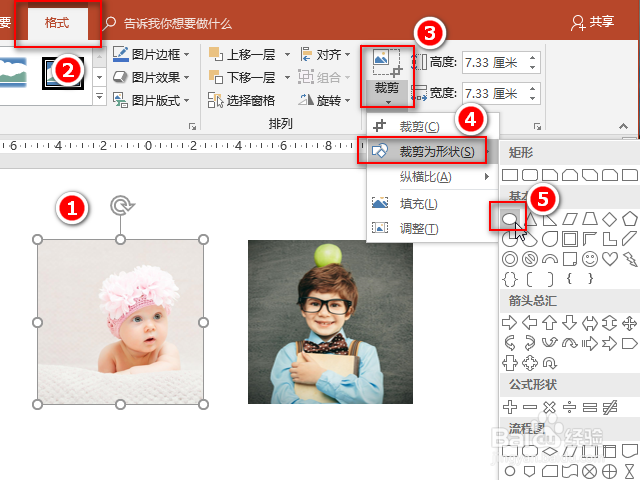Select the oval shape in basic shapes
640x480 pixels.
click(x=509, y=219)
